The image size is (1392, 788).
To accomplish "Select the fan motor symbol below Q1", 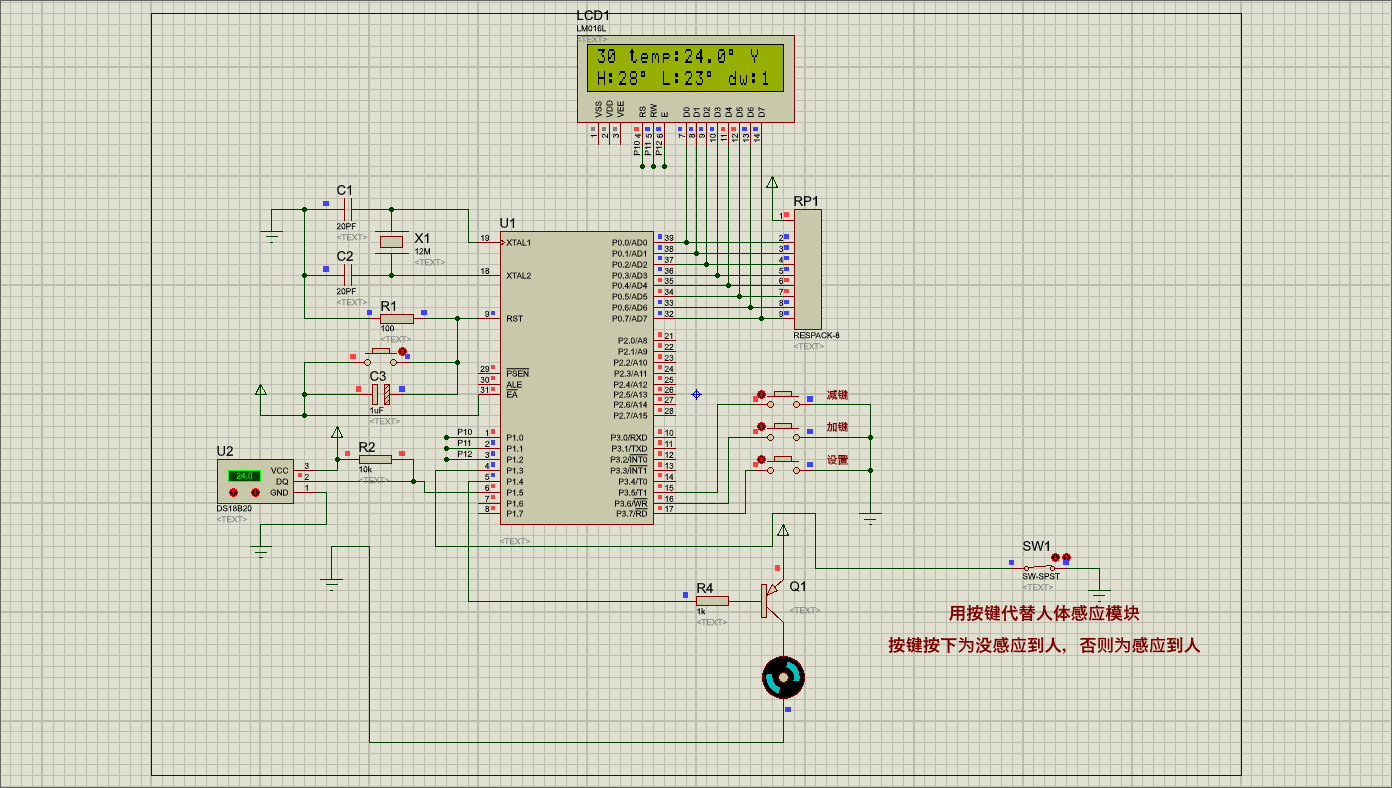I will tap(782, 678).
